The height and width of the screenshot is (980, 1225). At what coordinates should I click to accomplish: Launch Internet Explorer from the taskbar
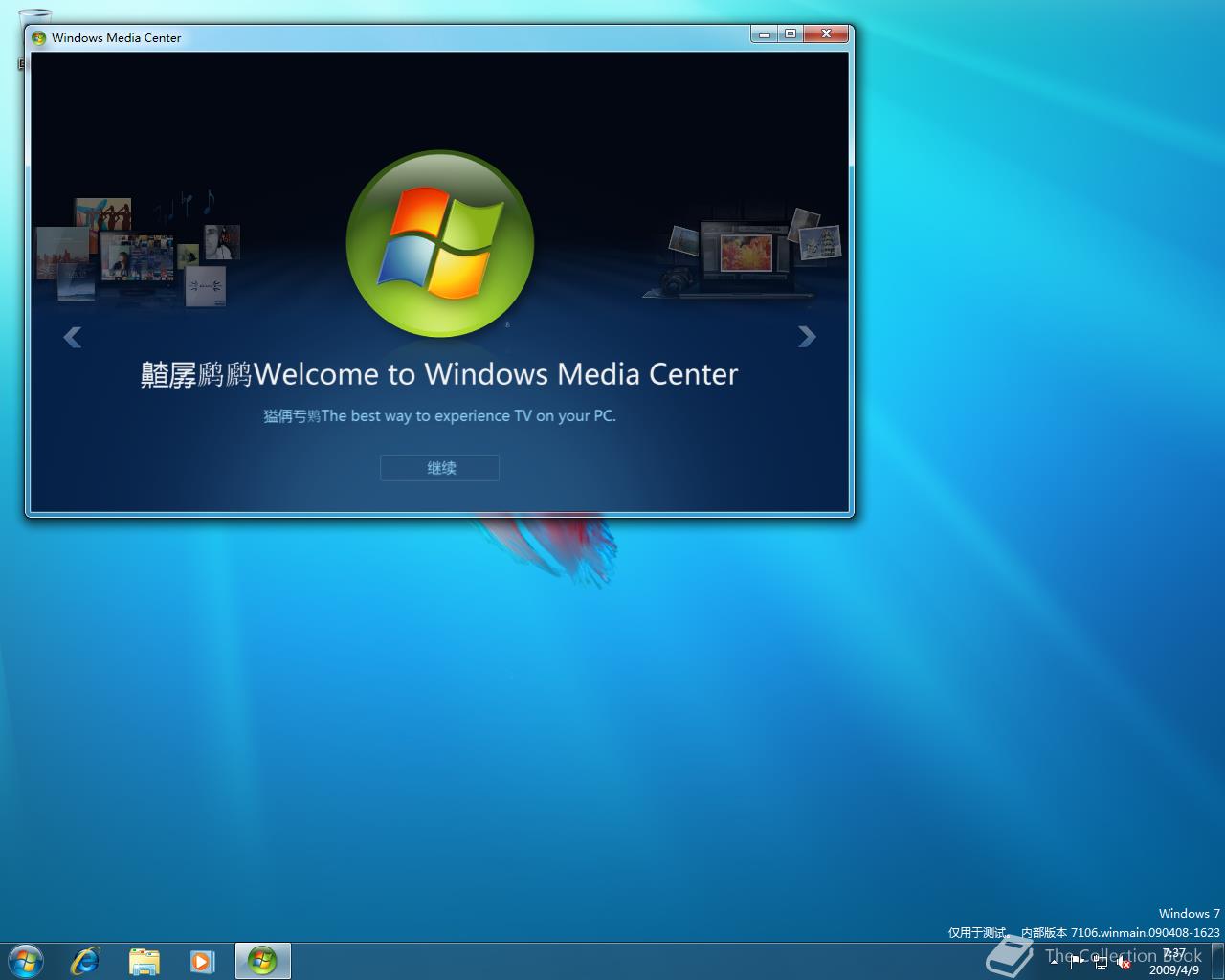pyautogui.click(x=85, y=961)
